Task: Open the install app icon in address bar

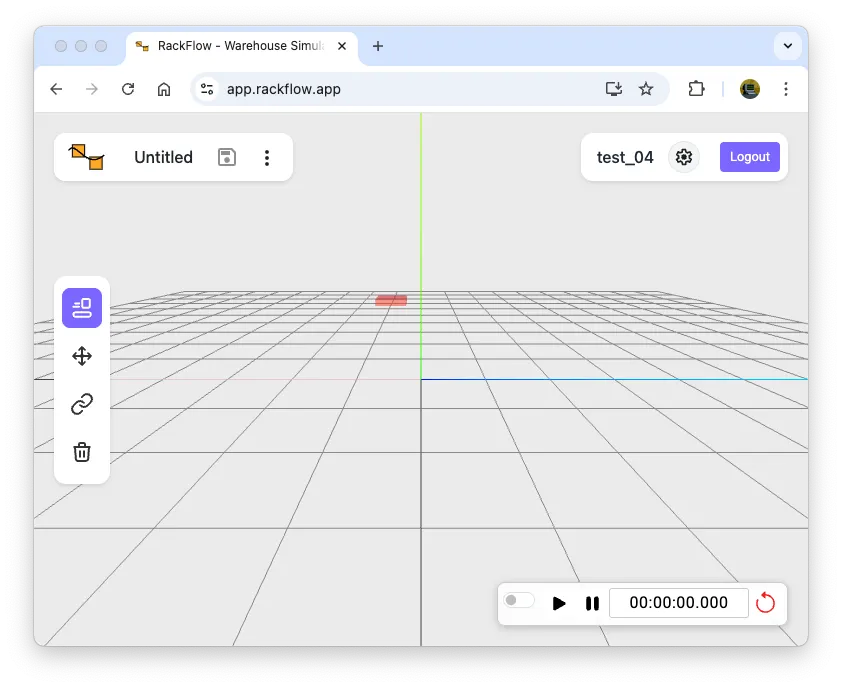Action: tap(613, 89)
